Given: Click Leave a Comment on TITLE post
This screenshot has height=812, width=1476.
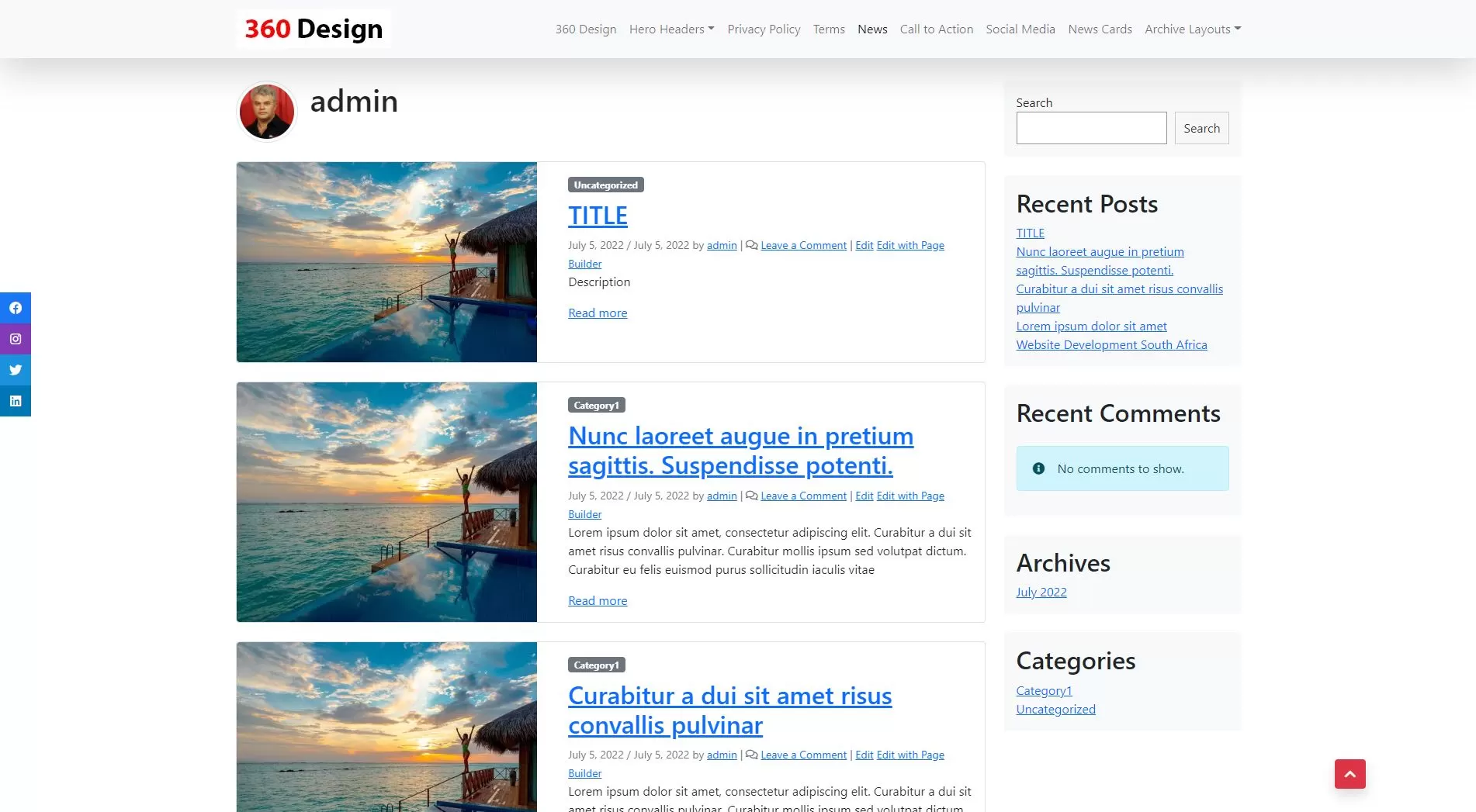Looking at the screenshot, I should click(803, 245).
